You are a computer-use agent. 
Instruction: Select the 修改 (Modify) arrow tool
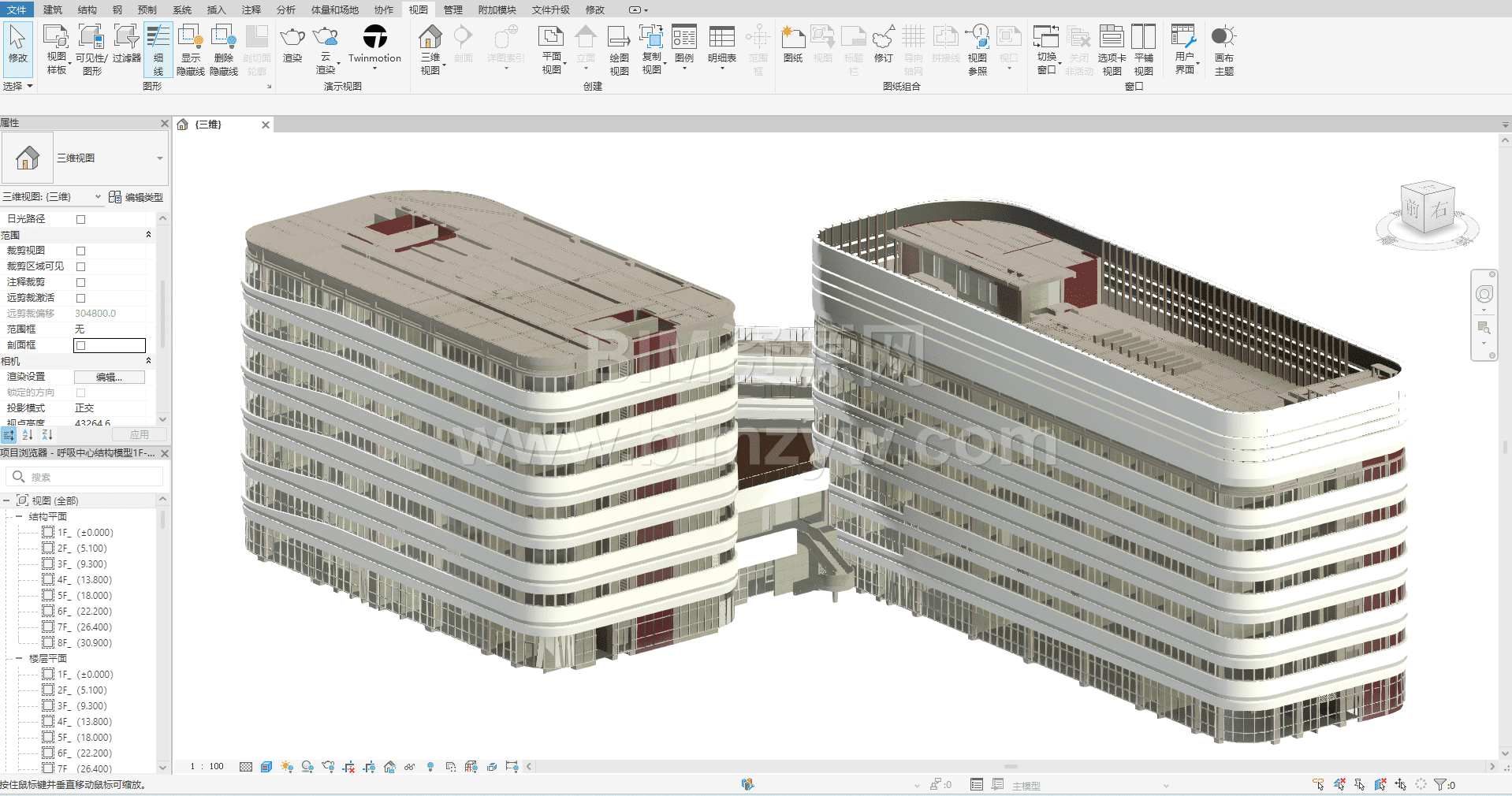click(x=17, y=39)
